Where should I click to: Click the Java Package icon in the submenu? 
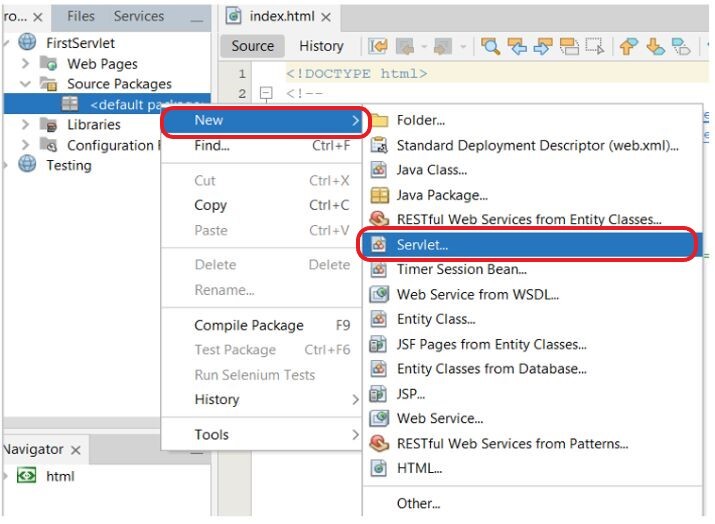point(379,195)
